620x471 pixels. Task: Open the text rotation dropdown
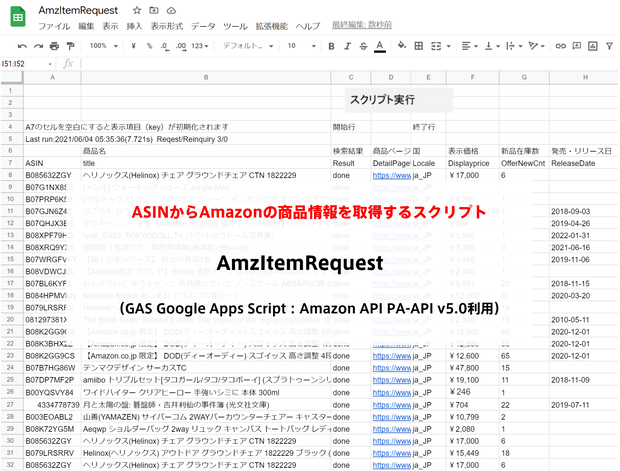(x=537, y=46)
